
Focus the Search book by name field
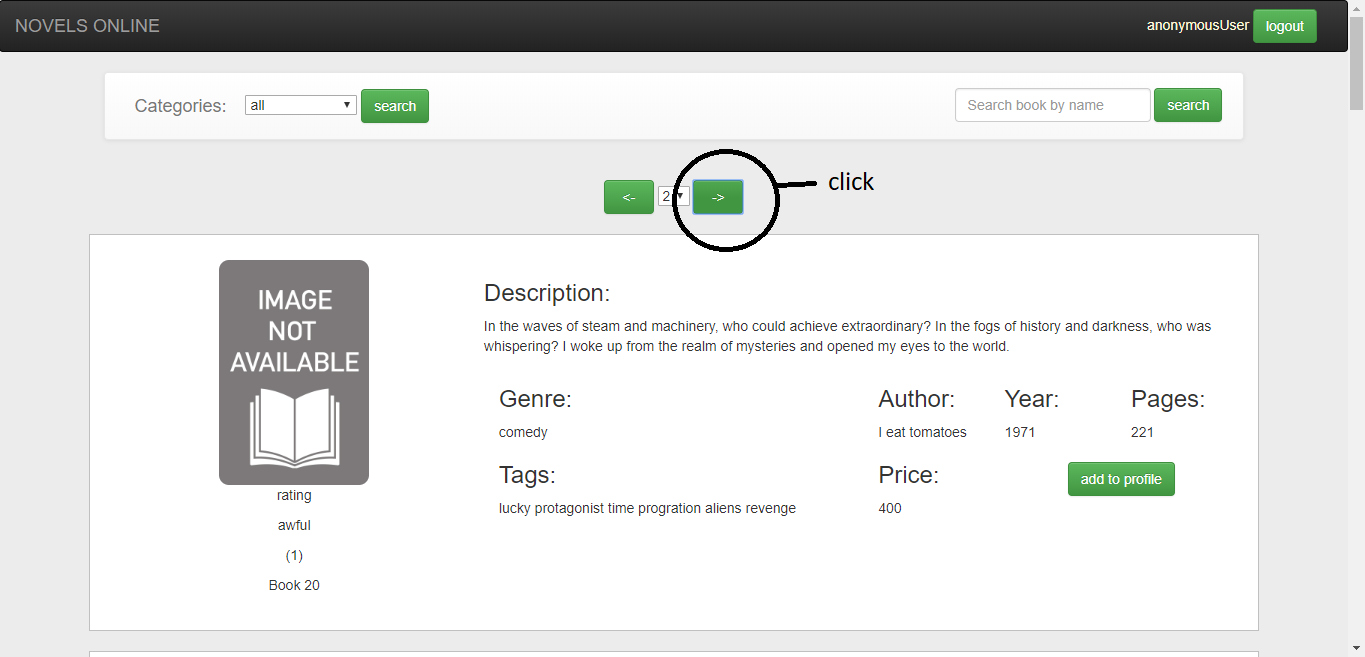coord(1052,105)
